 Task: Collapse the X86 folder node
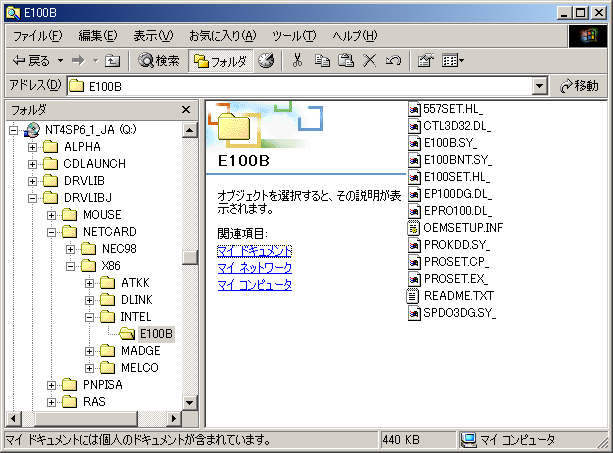click(x=70, y=266)
